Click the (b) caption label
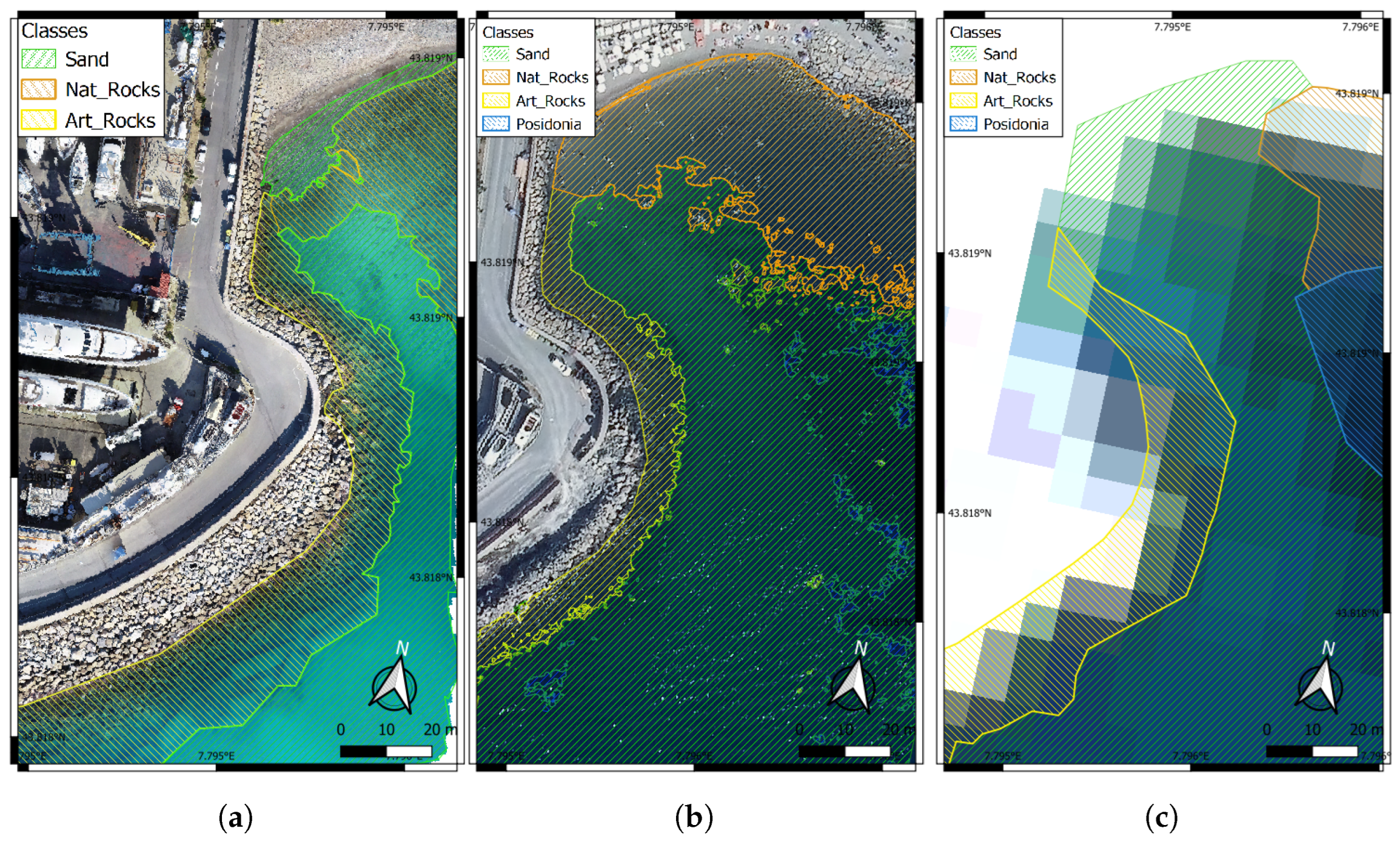The height and width of the screenshot is (842, 1400). 694,818
